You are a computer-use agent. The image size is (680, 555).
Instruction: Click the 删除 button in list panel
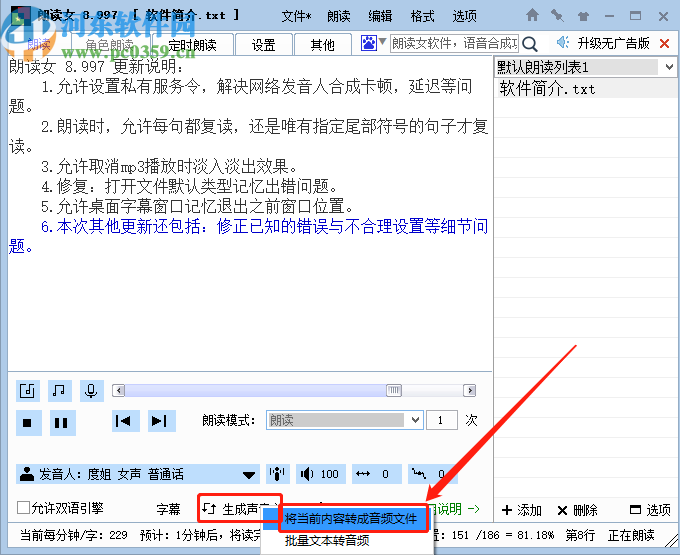[x=577, y=510]
